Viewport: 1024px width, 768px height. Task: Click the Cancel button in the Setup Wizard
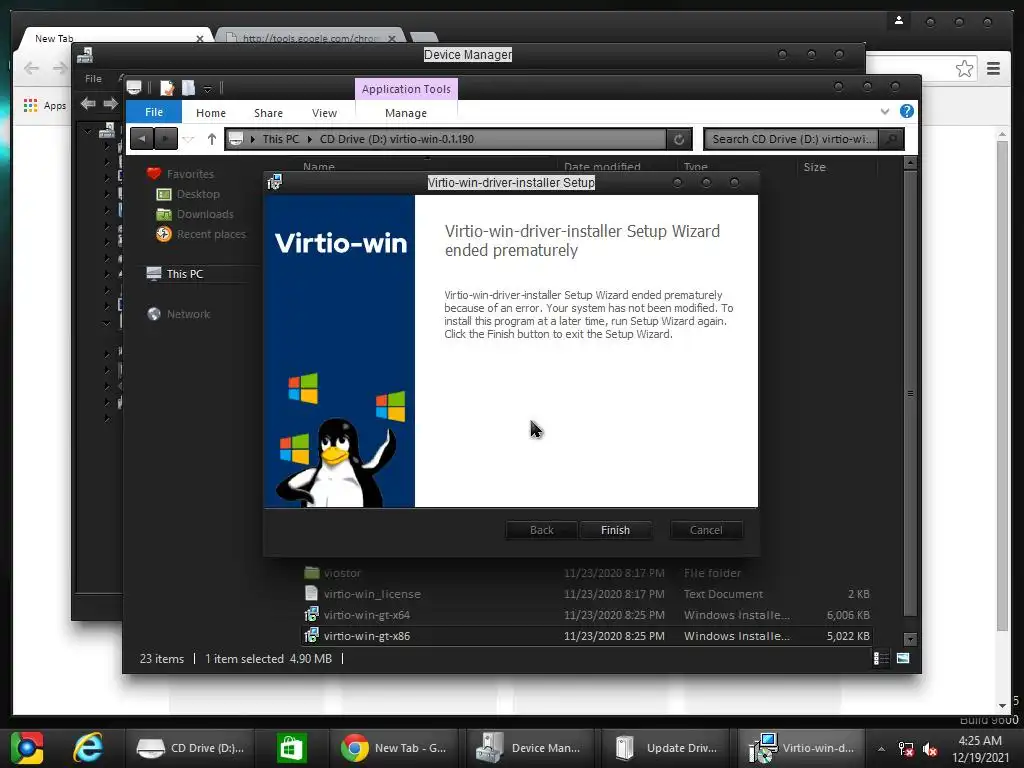[x=706, y=530]
